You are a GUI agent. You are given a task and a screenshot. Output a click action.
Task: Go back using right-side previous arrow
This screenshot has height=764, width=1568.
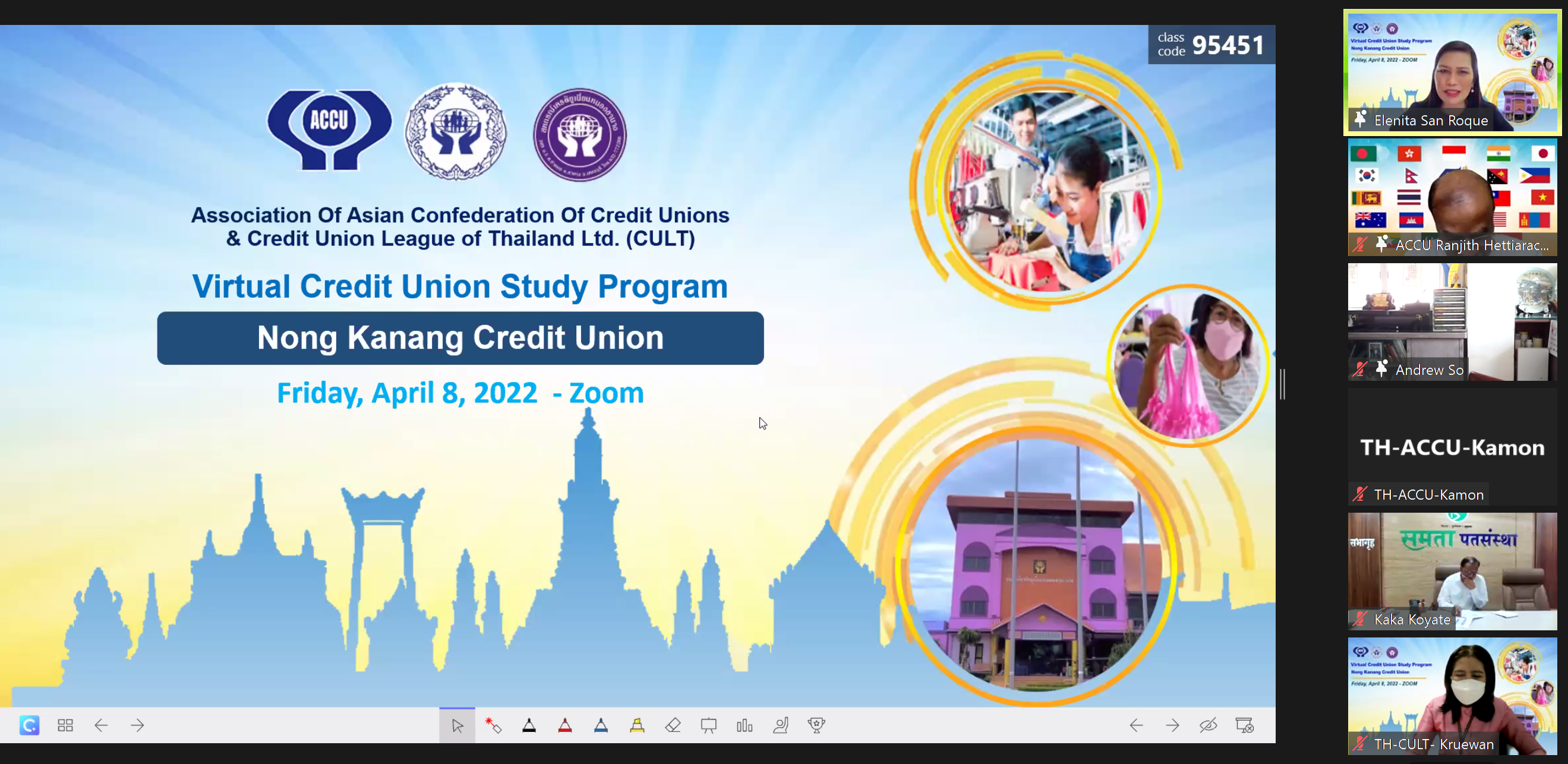point(1137,725)
